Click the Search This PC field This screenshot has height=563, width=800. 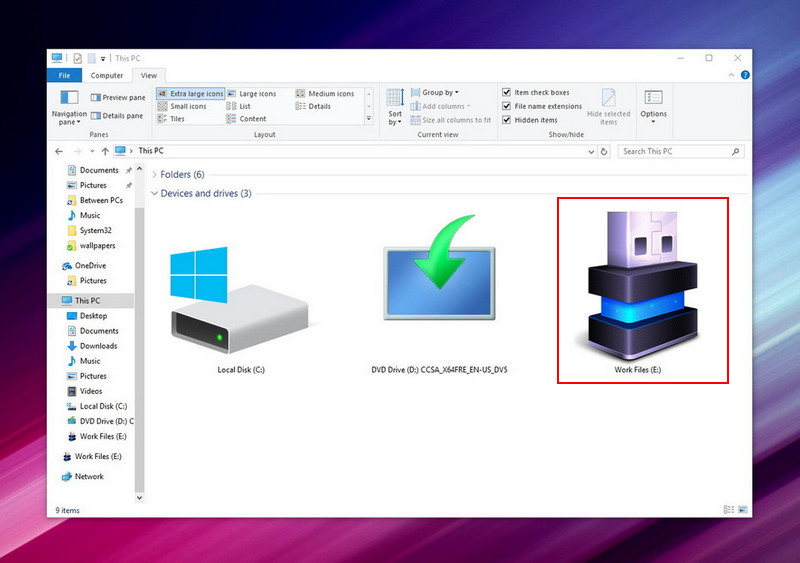pyautogui.click(x=681, y=152)
